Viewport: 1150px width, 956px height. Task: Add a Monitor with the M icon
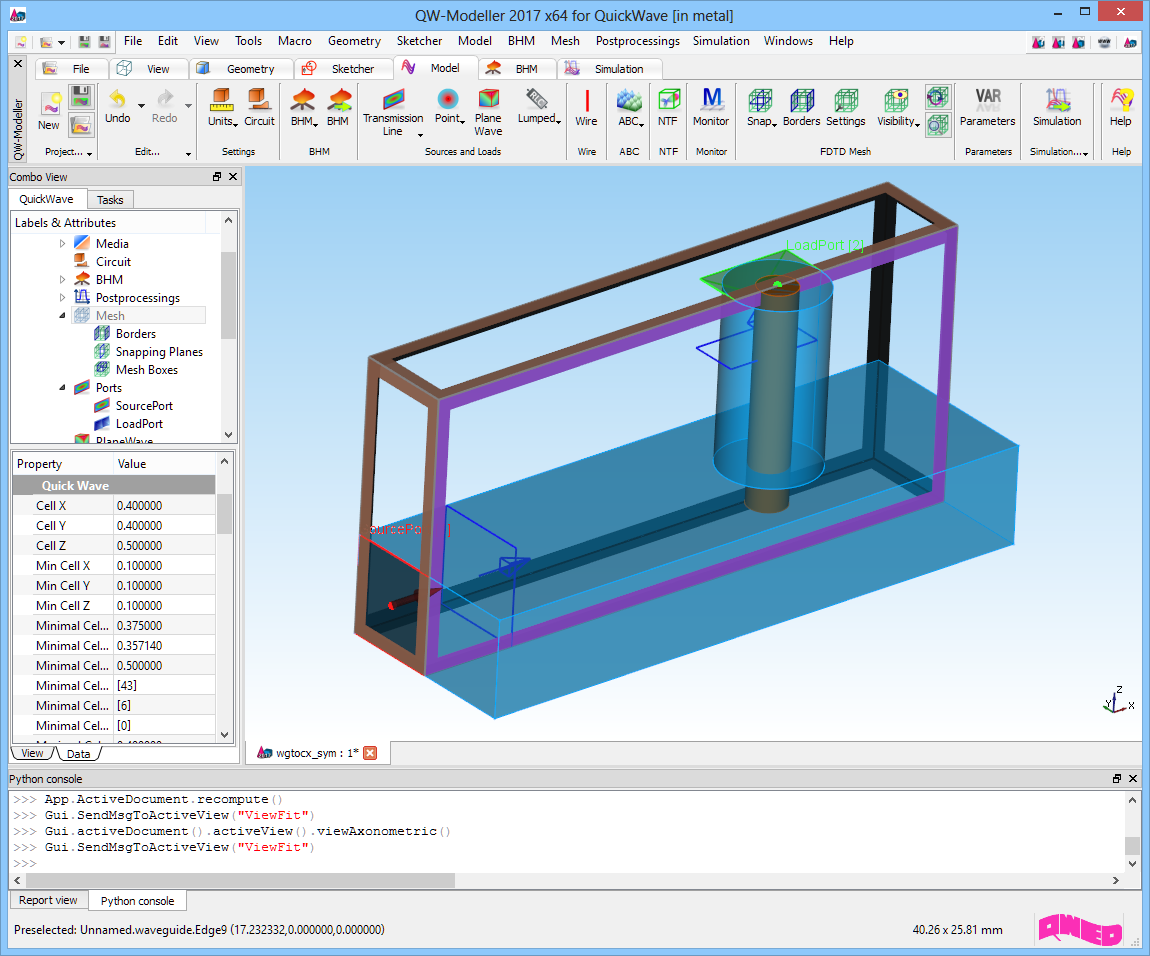pos(711,107)
